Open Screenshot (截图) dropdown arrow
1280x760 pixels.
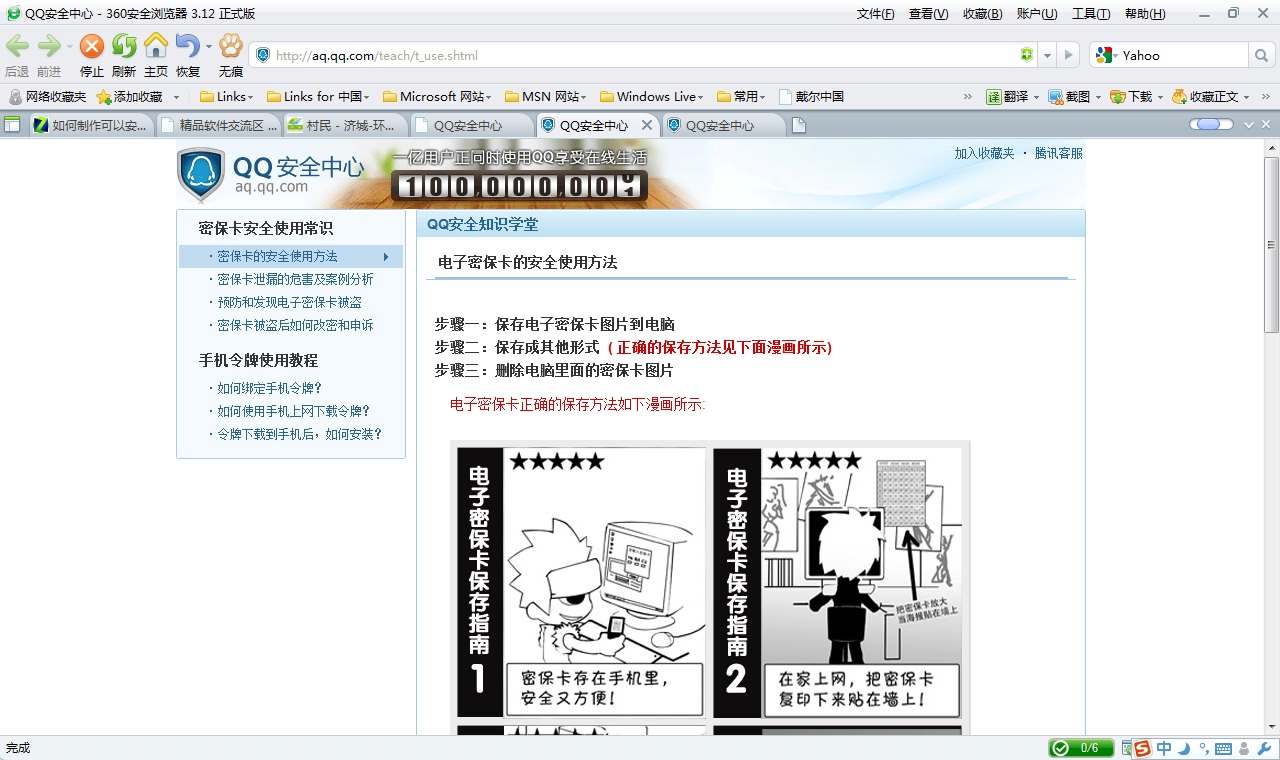point(1098,97)
